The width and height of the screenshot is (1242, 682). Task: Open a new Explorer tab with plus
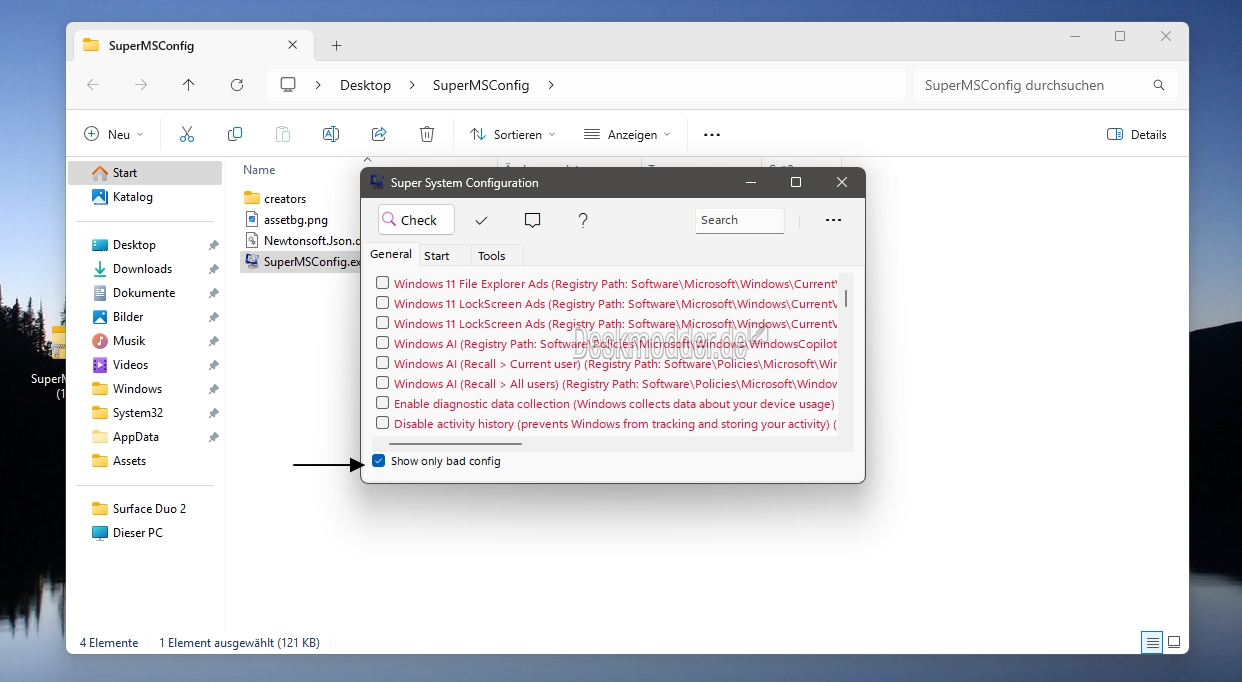(x=337, y=46)
